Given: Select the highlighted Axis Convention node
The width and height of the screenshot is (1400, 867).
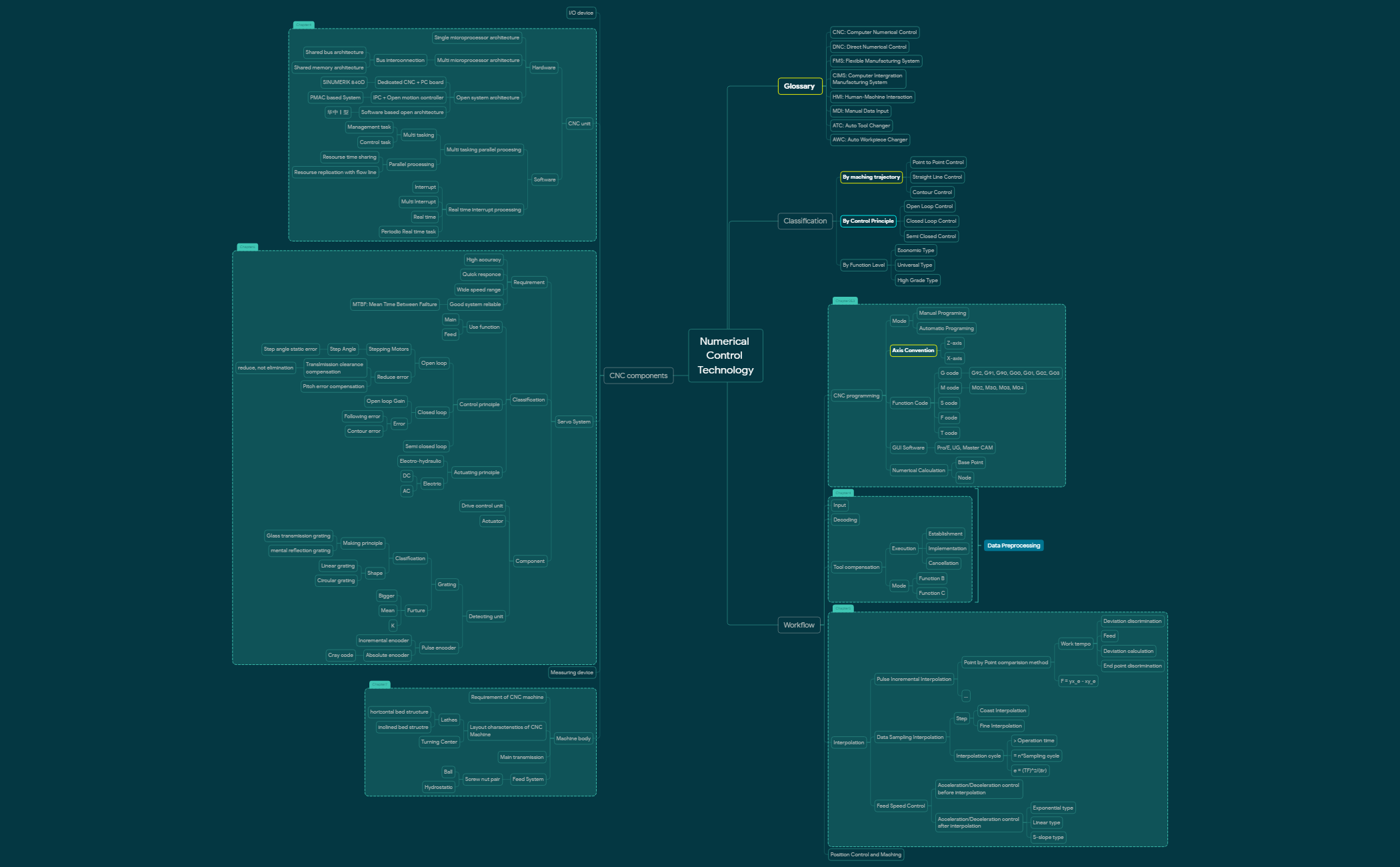Looking at the screenshot, I should pyautogui.click(x=913, y=350).
